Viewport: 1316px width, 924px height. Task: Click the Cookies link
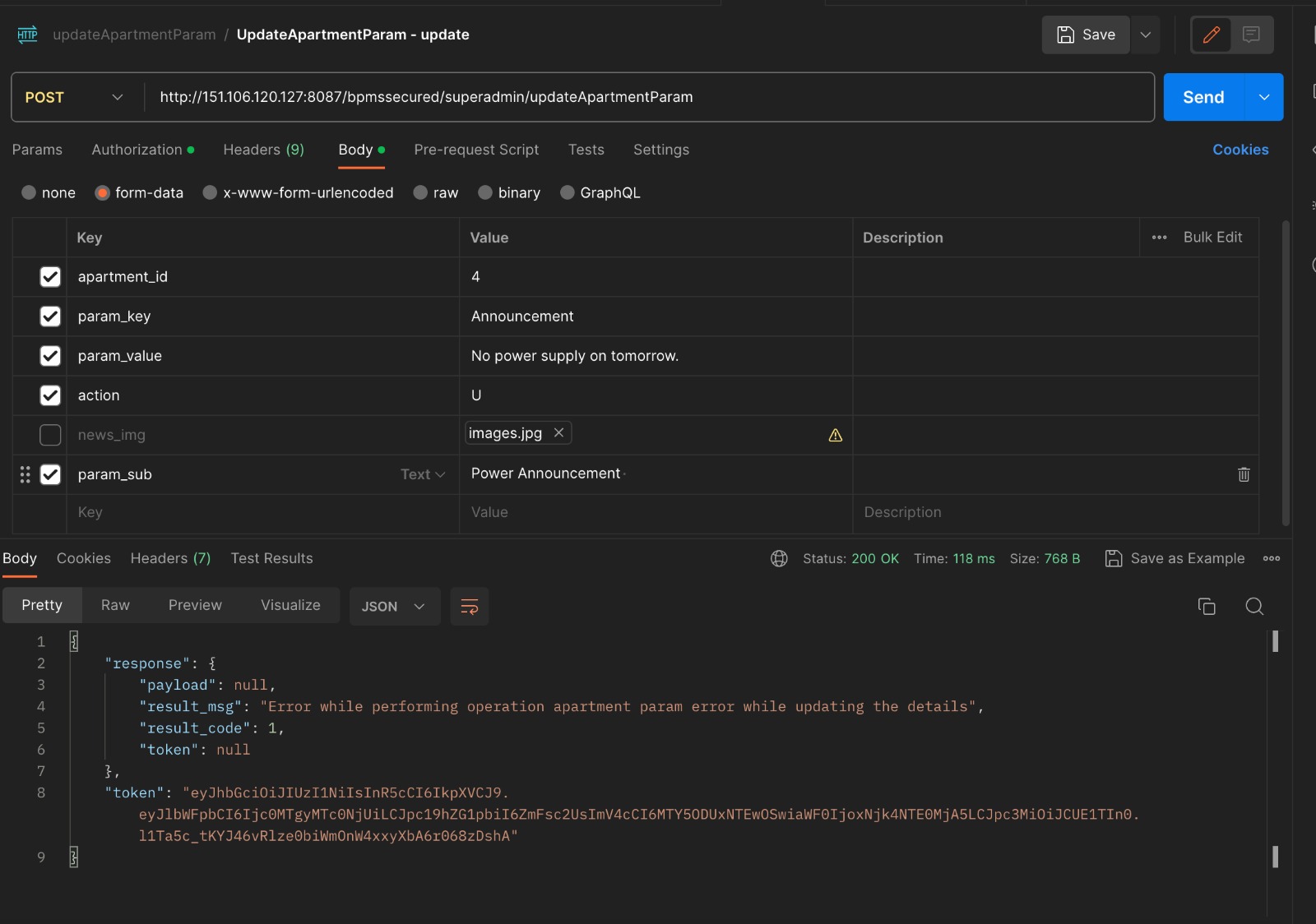tap(1240, 150)
